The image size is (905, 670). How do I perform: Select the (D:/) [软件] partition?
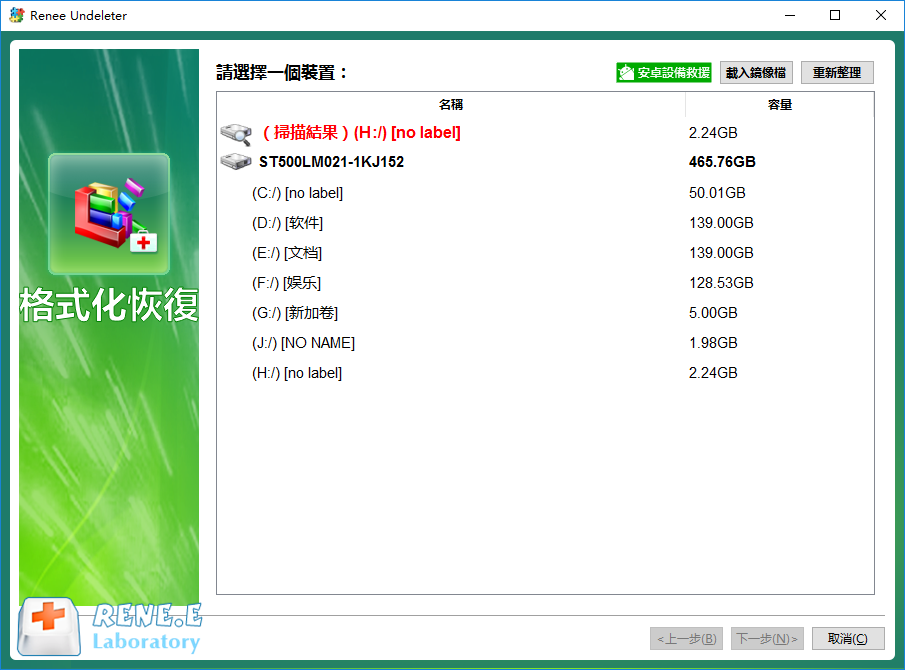pos(545,223)
